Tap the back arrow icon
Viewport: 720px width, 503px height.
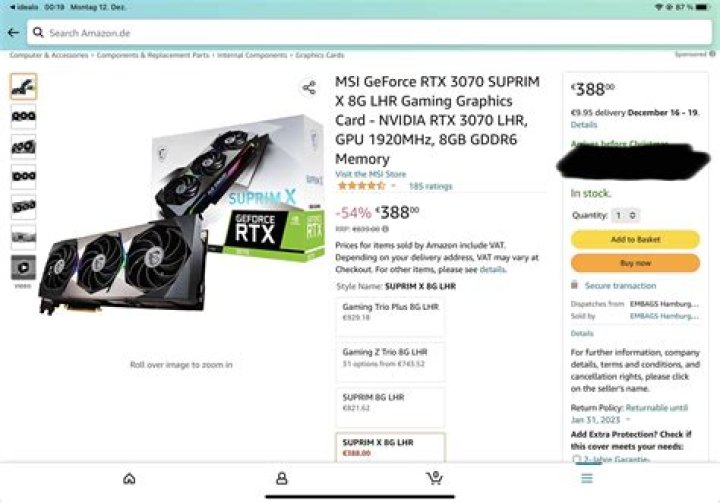click(x=13, y=33)
